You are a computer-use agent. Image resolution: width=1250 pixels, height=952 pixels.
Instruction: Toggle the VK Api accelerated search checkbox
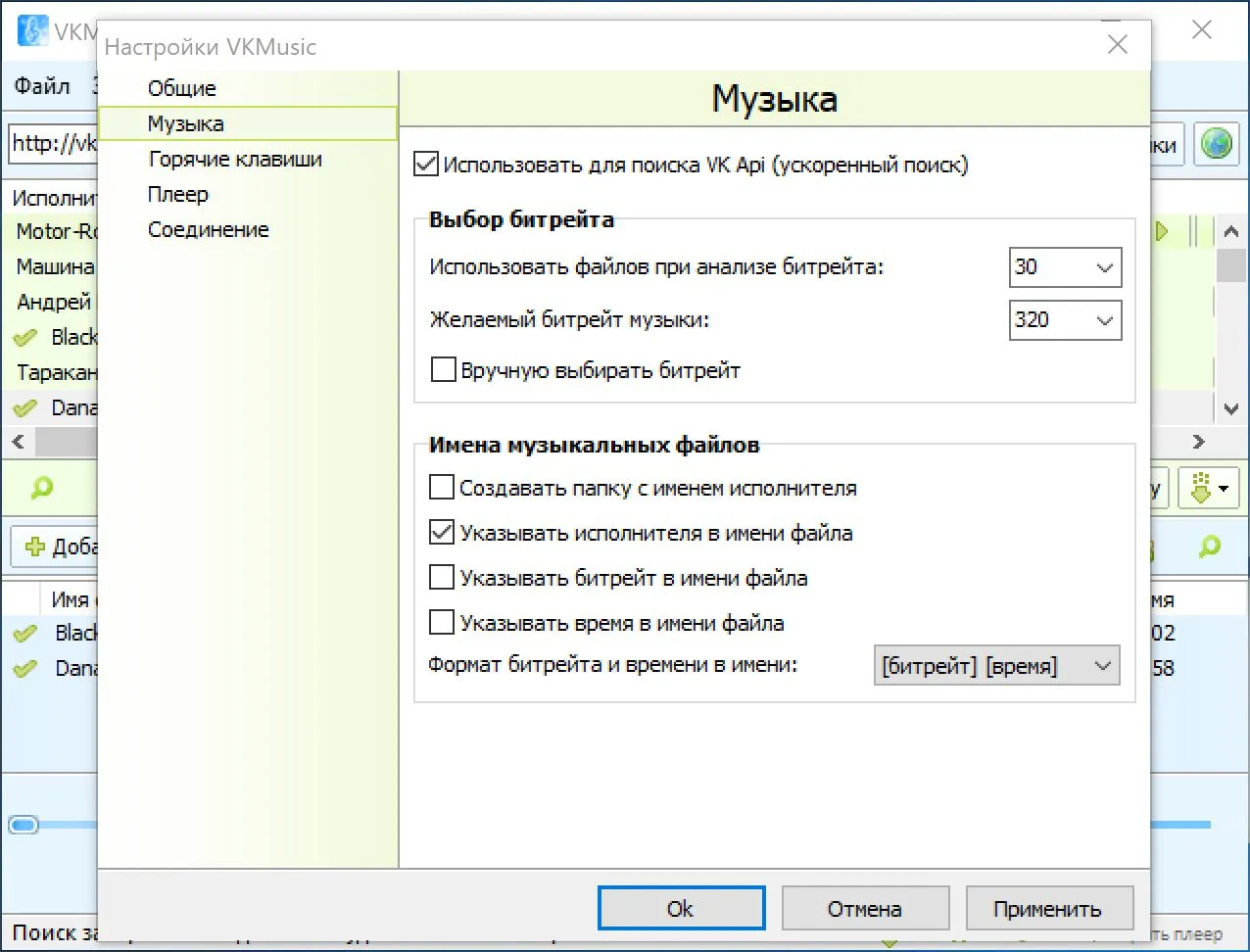click(425, 164)
